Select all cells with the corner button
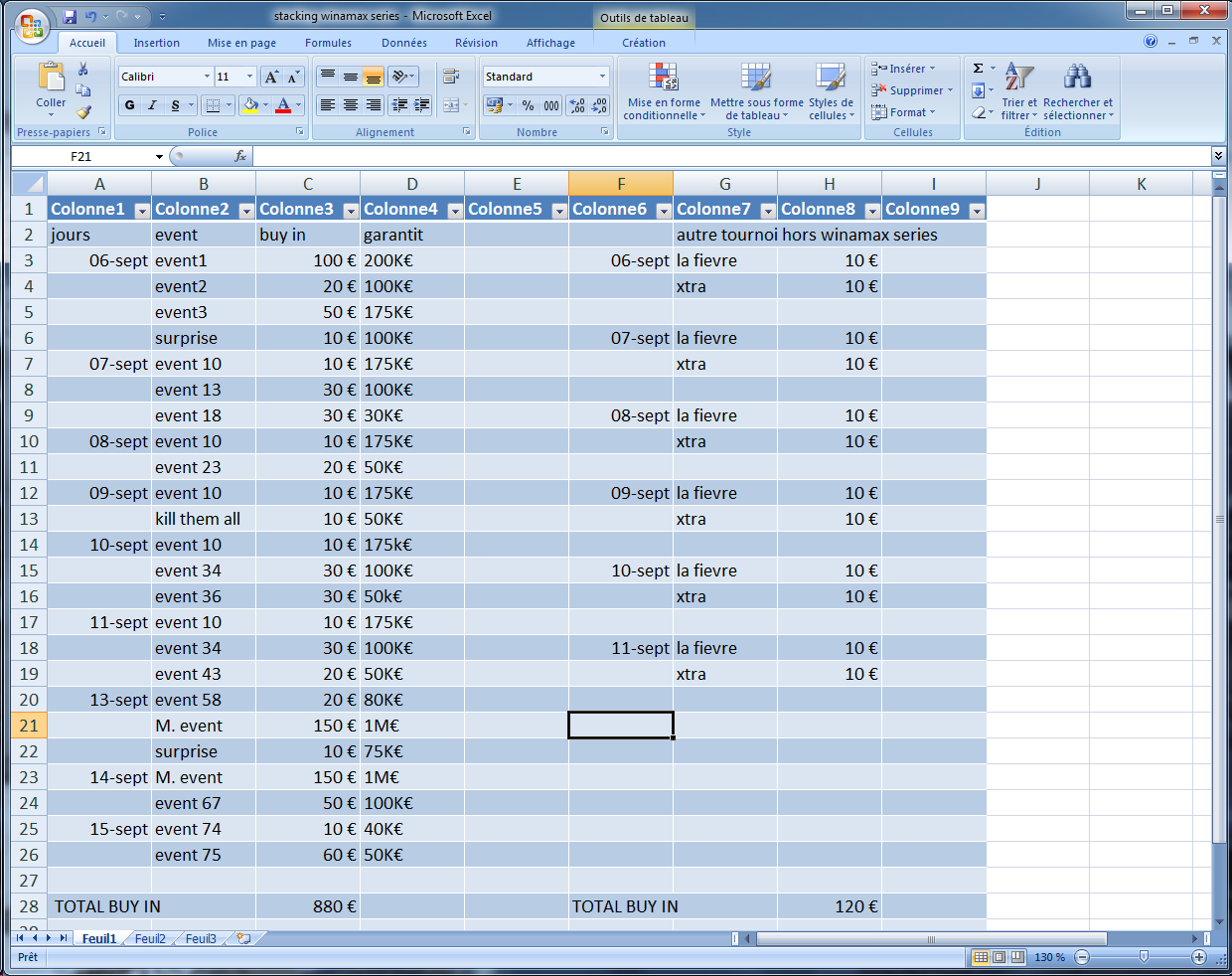Image resolution: width=1232 pixels, height=976 pixels. click(29, 183)
